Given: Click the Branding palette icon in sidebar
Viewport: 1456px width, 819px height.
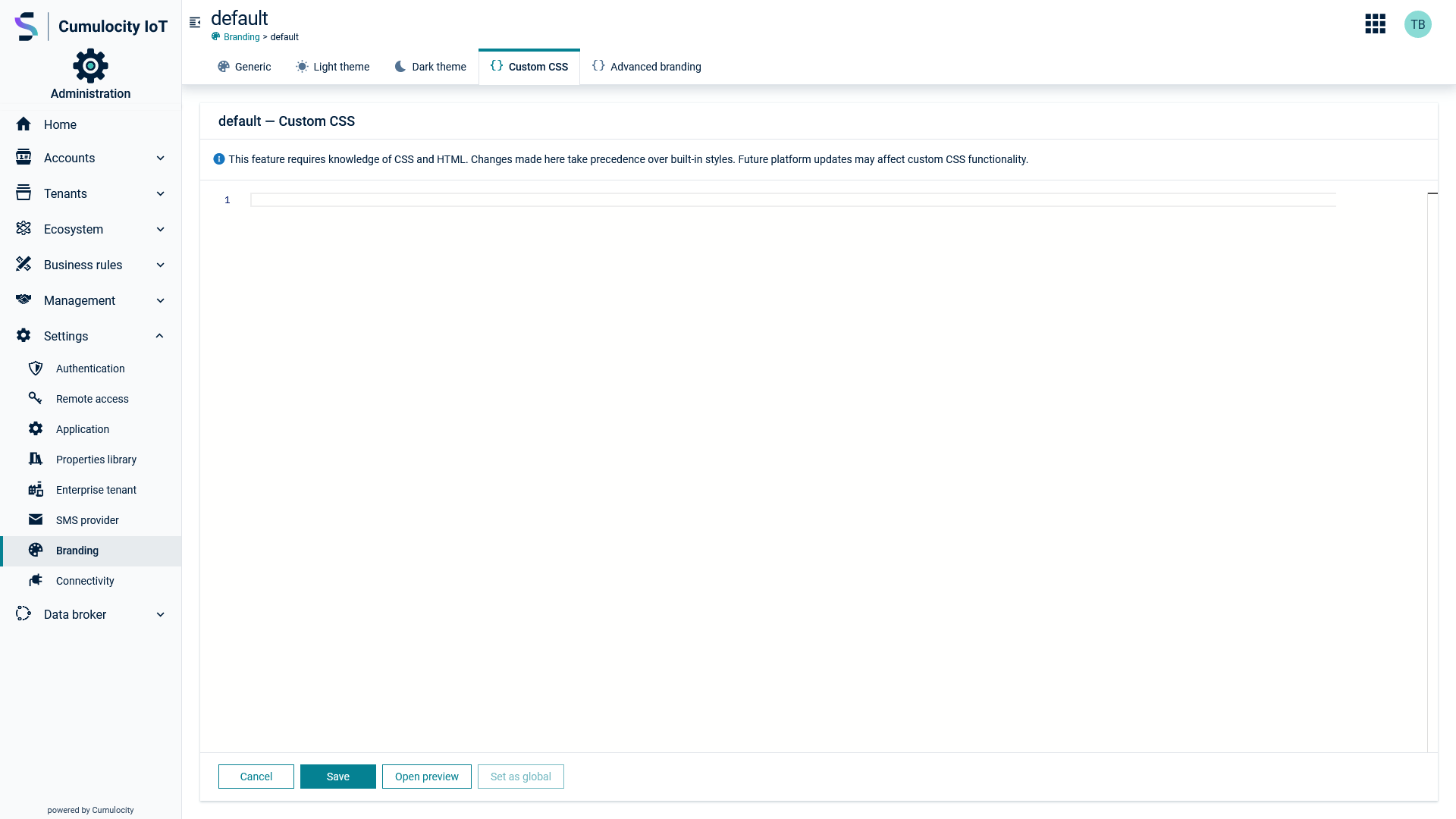Looking at the screenshot, I should [36, 550].
